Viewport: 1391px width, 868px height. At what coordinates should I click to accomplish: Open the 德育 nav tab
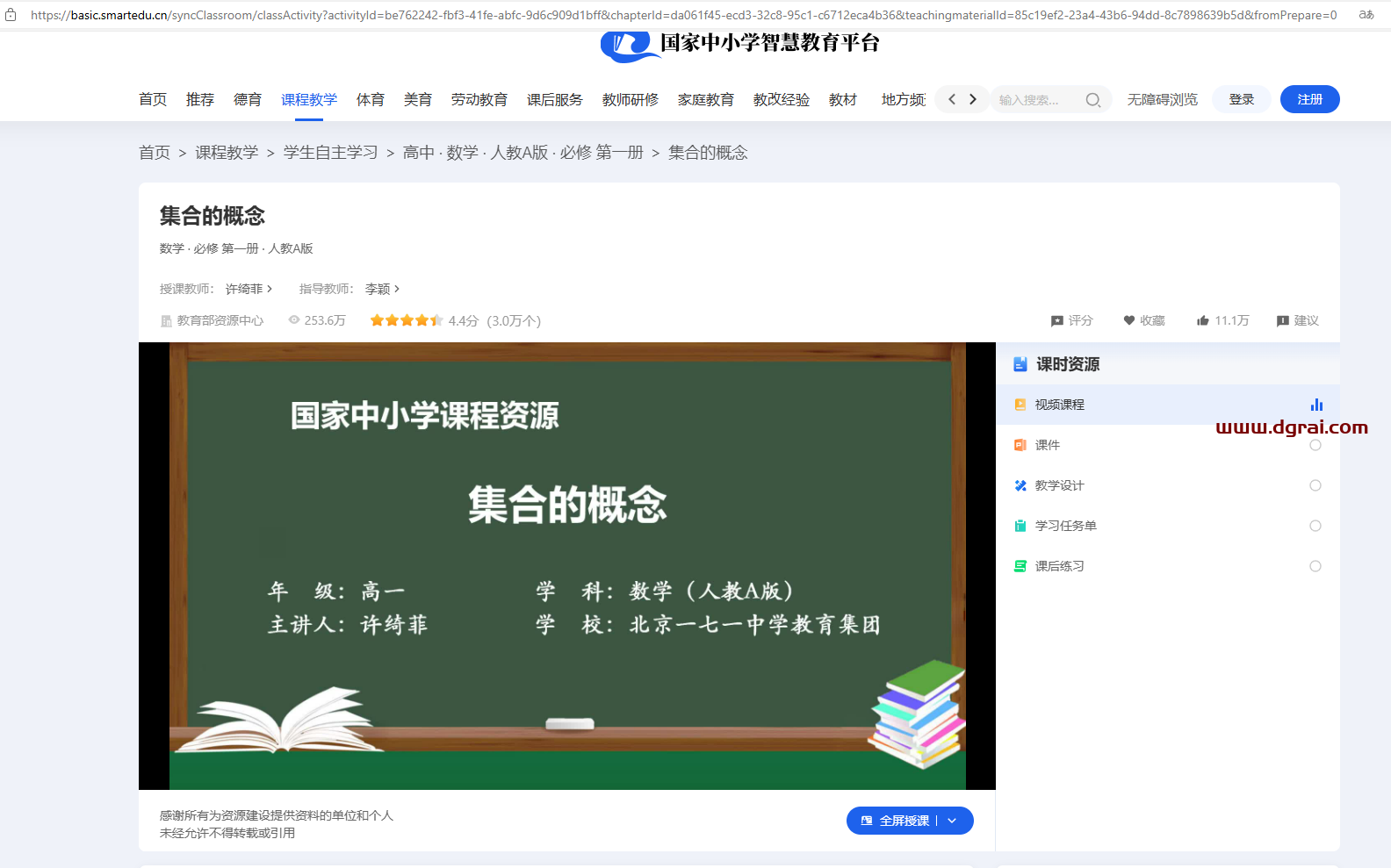(x=248, y=100)
